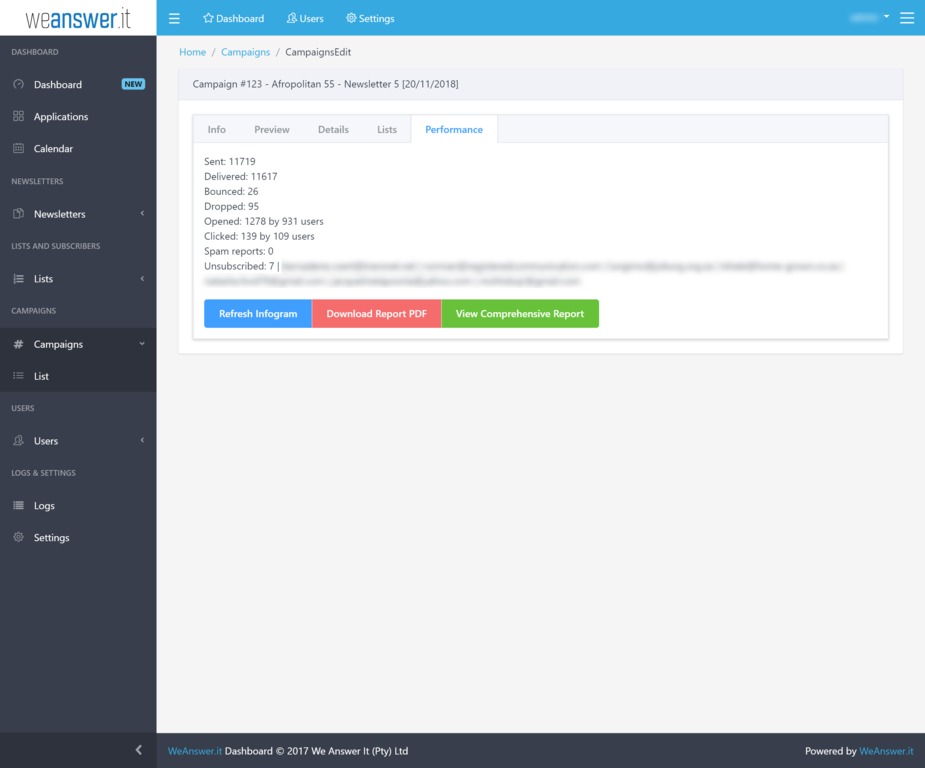The height and width of the screenshot is (768, 925).
Task: Click the Dashboard speedometer icon in sidebar
Action: 18,85
